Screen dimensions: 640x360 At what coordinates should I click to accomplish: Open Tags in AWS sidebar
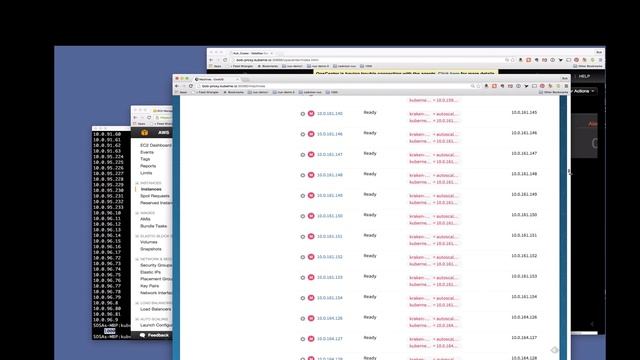pos(145,159)
